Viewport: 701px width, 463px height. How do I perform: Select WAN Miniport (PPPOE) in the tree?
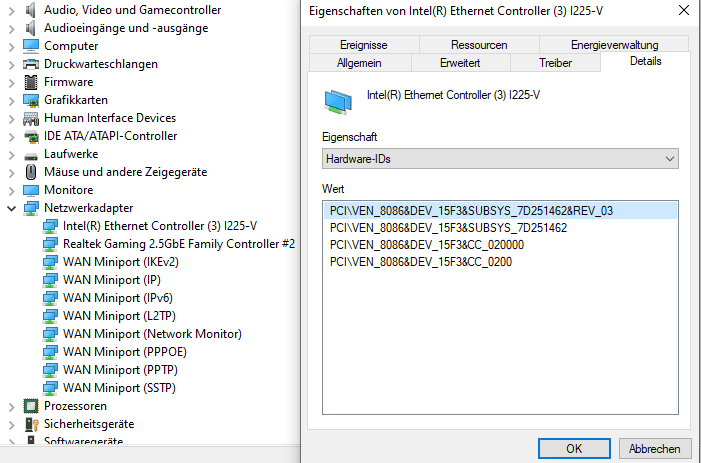[125, 352]
